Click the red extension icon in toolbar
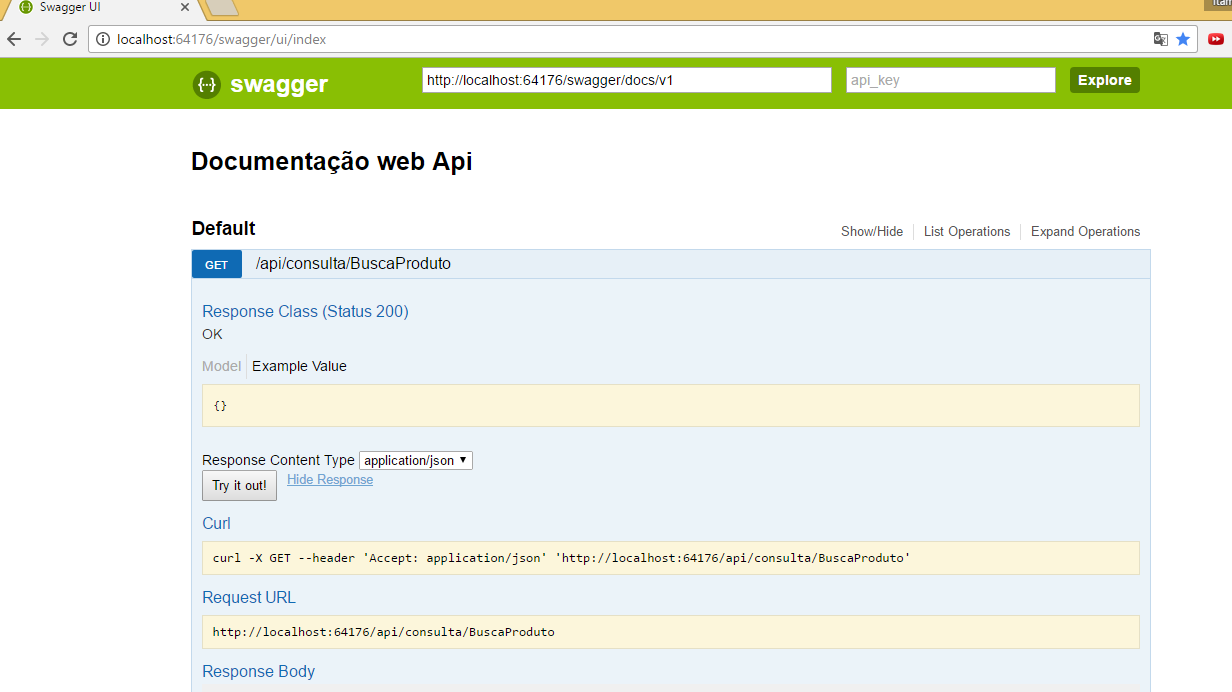Viewport: 1232px width, 692px height. 1216,40
